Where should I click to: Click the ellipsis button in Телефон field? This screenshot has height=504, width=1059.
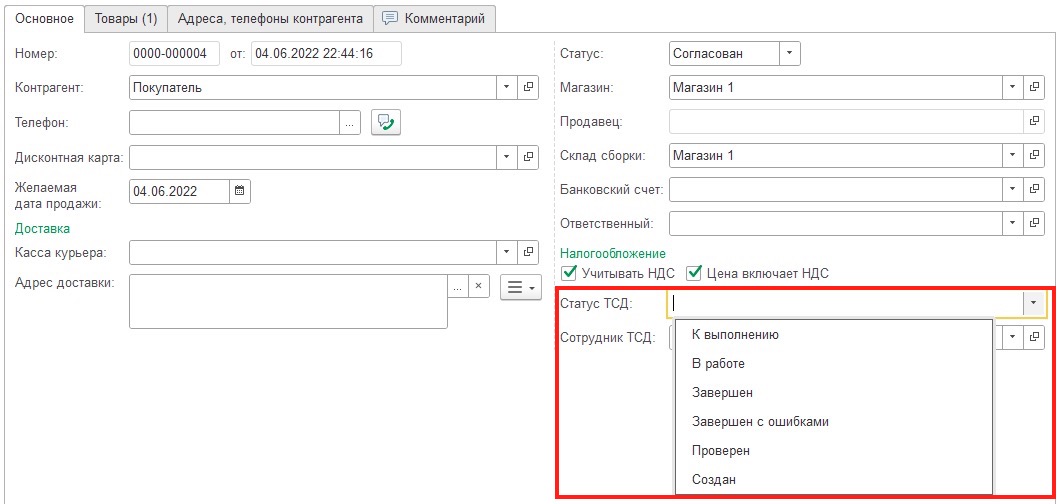[349, 122]
